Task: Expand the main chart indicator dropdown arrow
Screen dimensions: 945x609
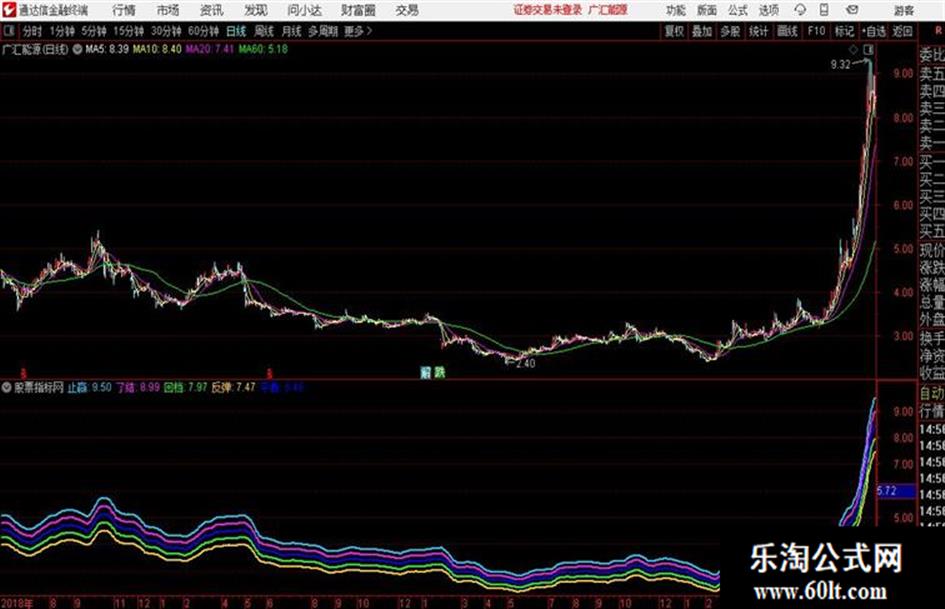Action: (x=77, y=49)
